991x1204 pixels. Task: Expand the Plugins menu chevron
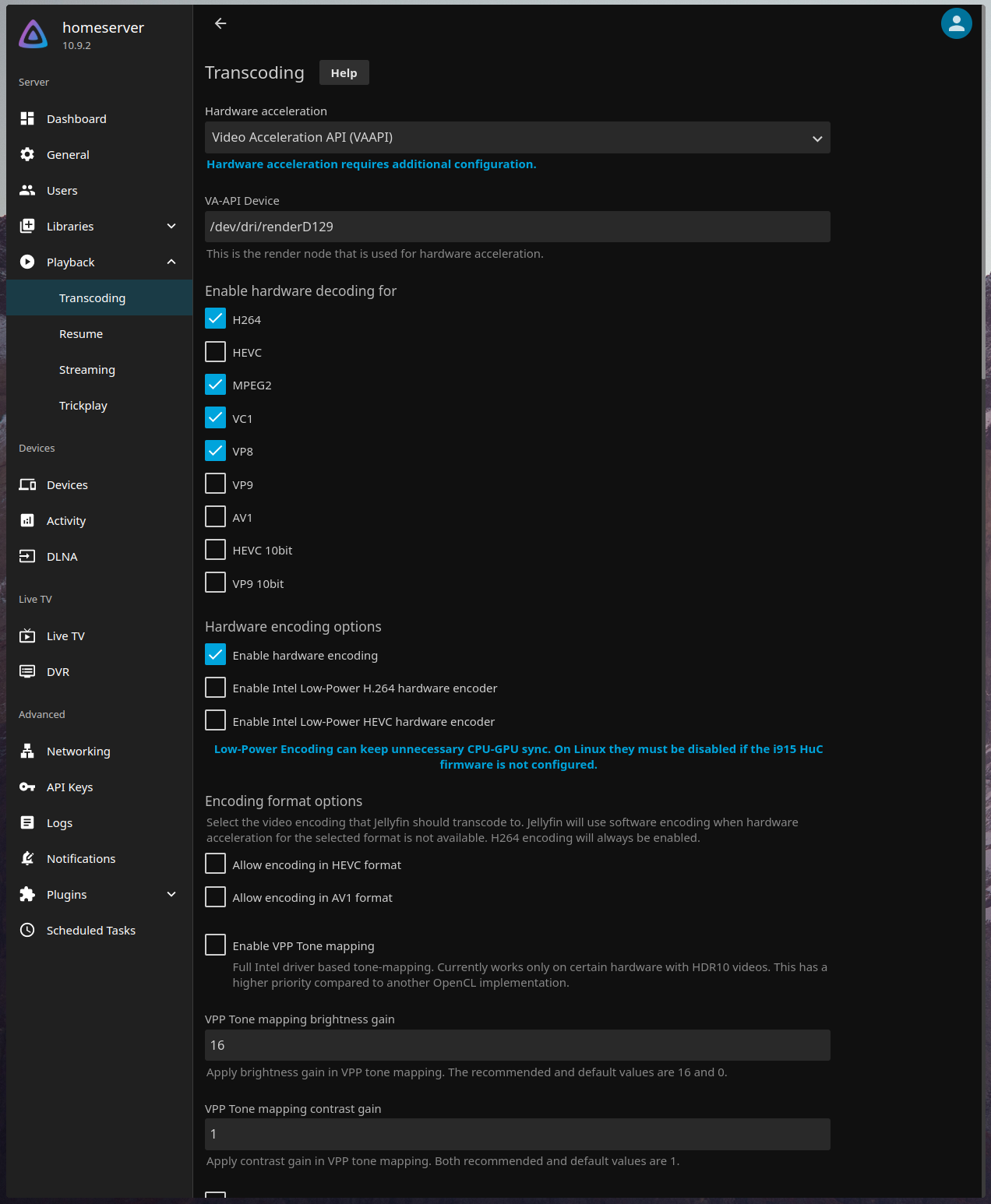[x=171, y=894]
